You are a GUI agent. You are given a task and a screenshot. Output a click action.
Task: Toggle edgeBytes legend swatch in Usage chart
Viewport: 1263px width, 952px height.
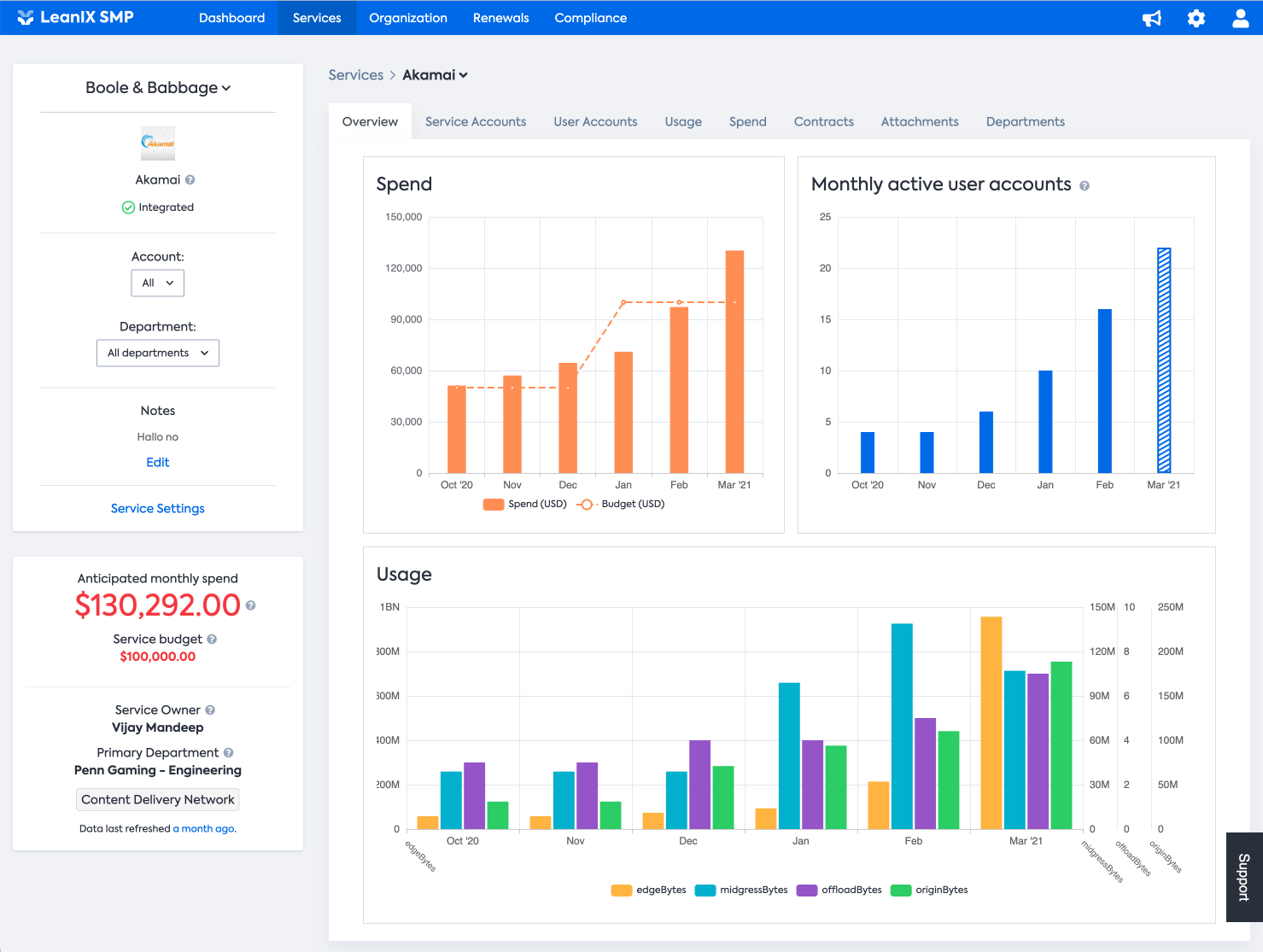click(622, 890)
